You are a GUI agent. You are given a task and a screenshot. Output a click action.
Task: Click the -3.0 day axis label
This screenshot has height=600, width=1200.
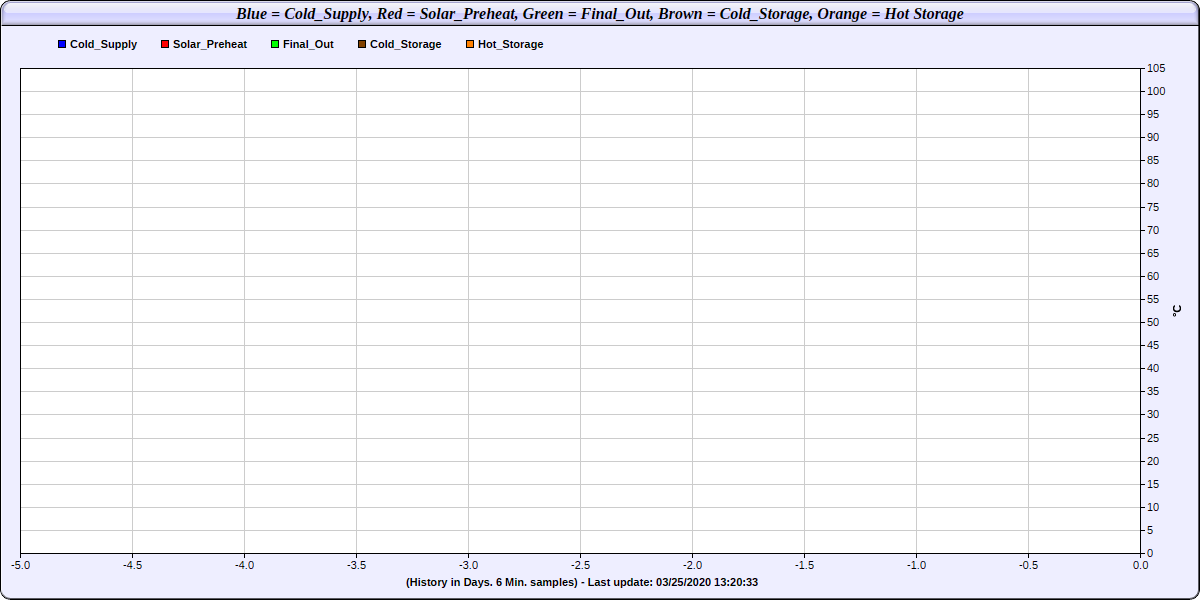click(468, 565)
